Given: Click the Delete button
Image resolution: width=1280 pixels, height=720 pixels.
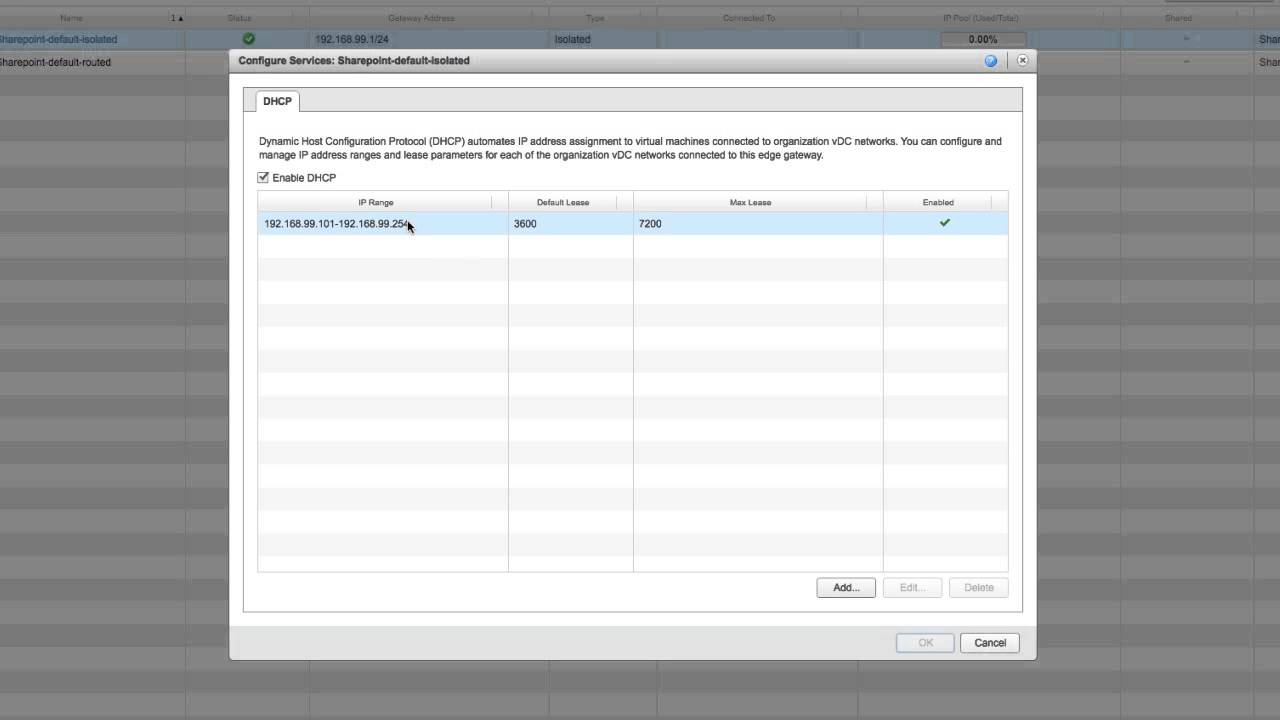Looking at the screenshot, I should [x=978, y=587].
